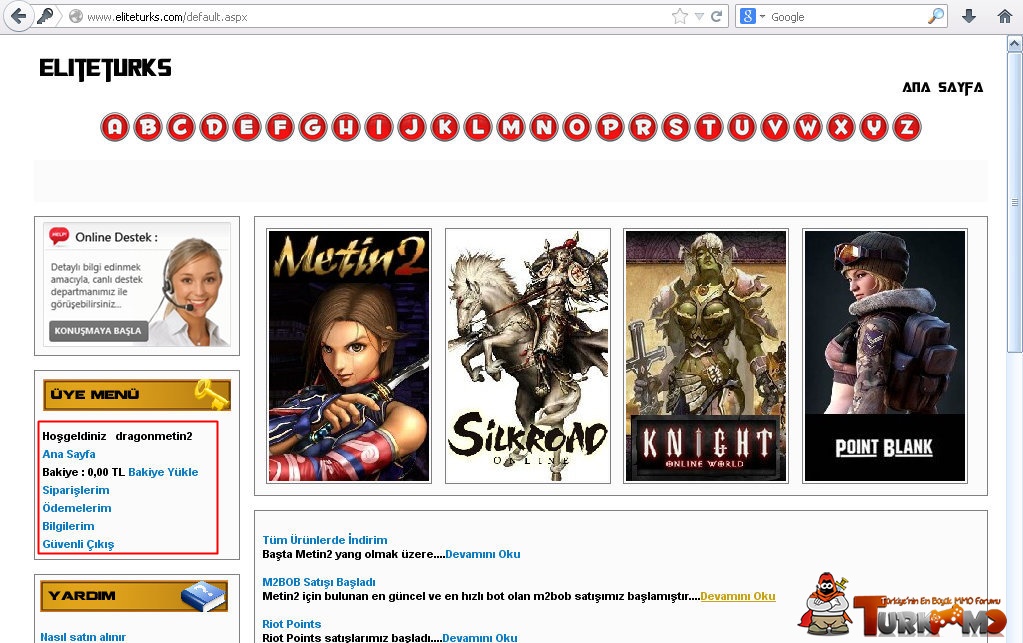
Task: Pick the letter L red circle
Action: pos(478,127)
